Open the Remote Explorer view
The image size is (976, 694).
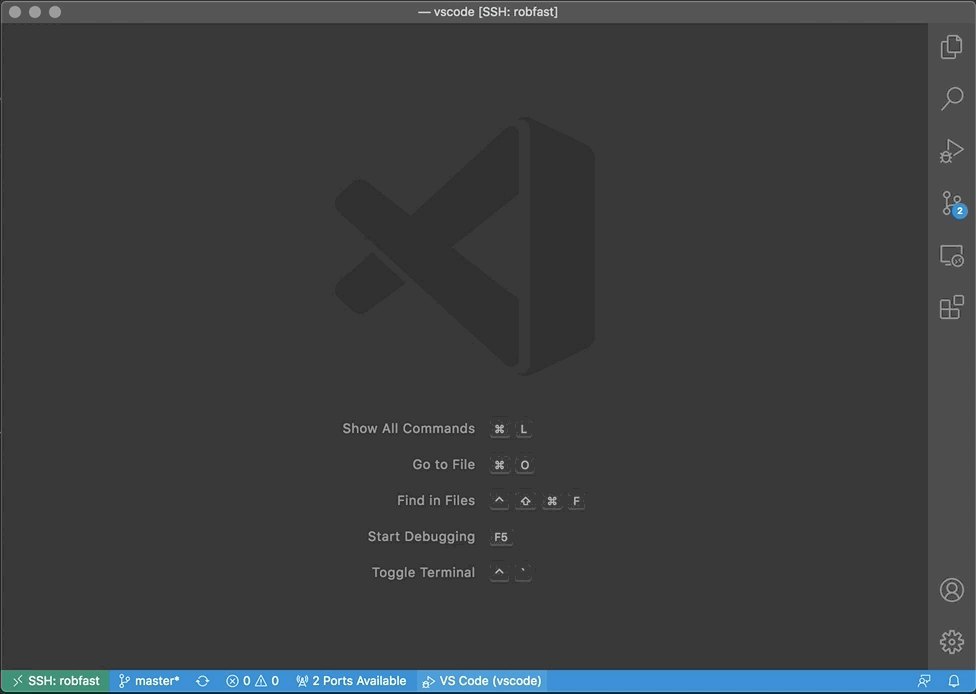click(x=951, y=256)
